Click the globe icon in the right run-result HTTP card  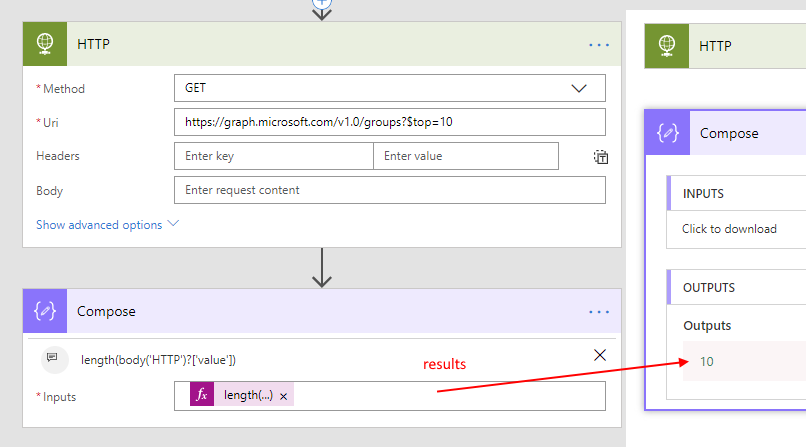pos(667,45)
